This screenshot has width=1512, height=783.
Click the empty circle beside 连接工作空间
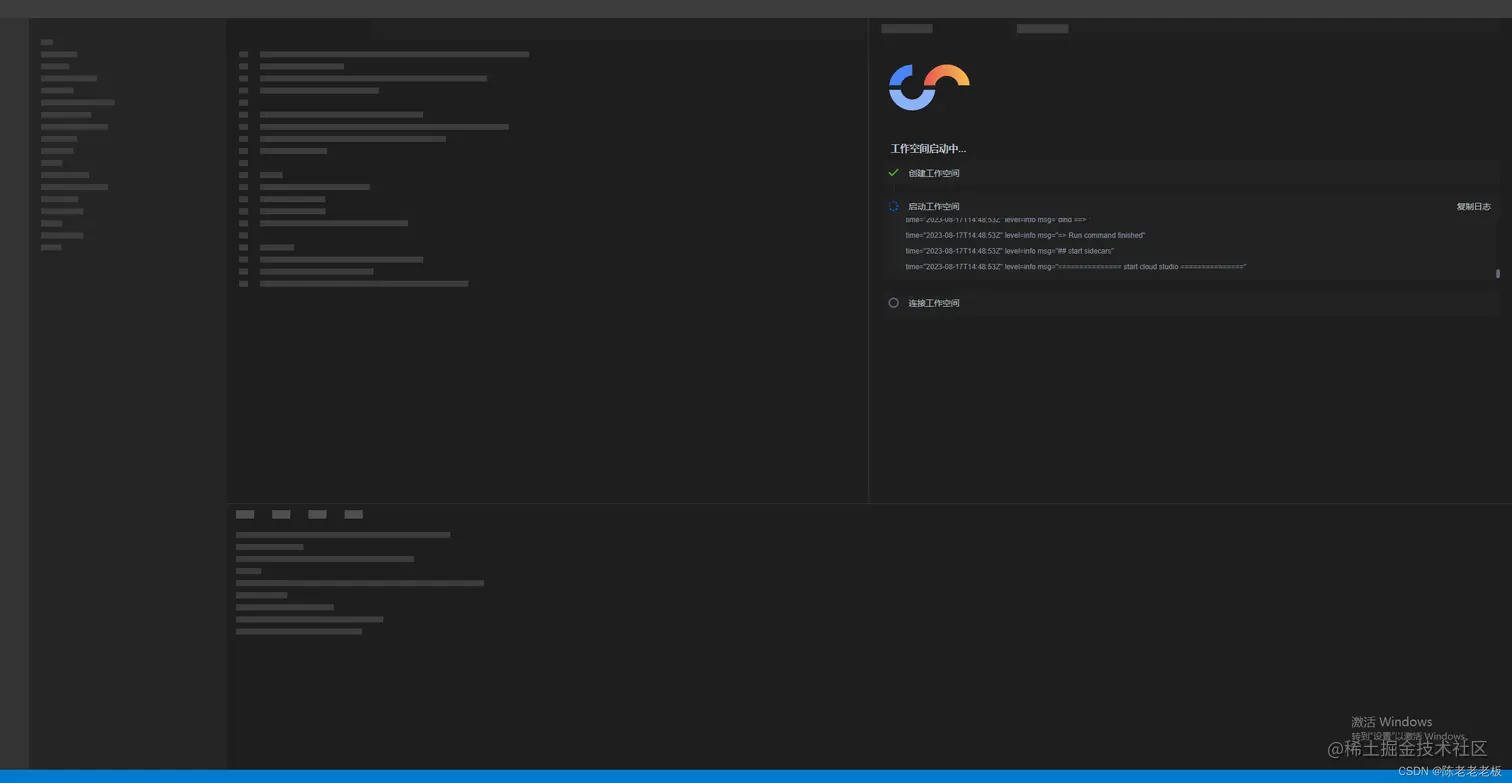894,303
